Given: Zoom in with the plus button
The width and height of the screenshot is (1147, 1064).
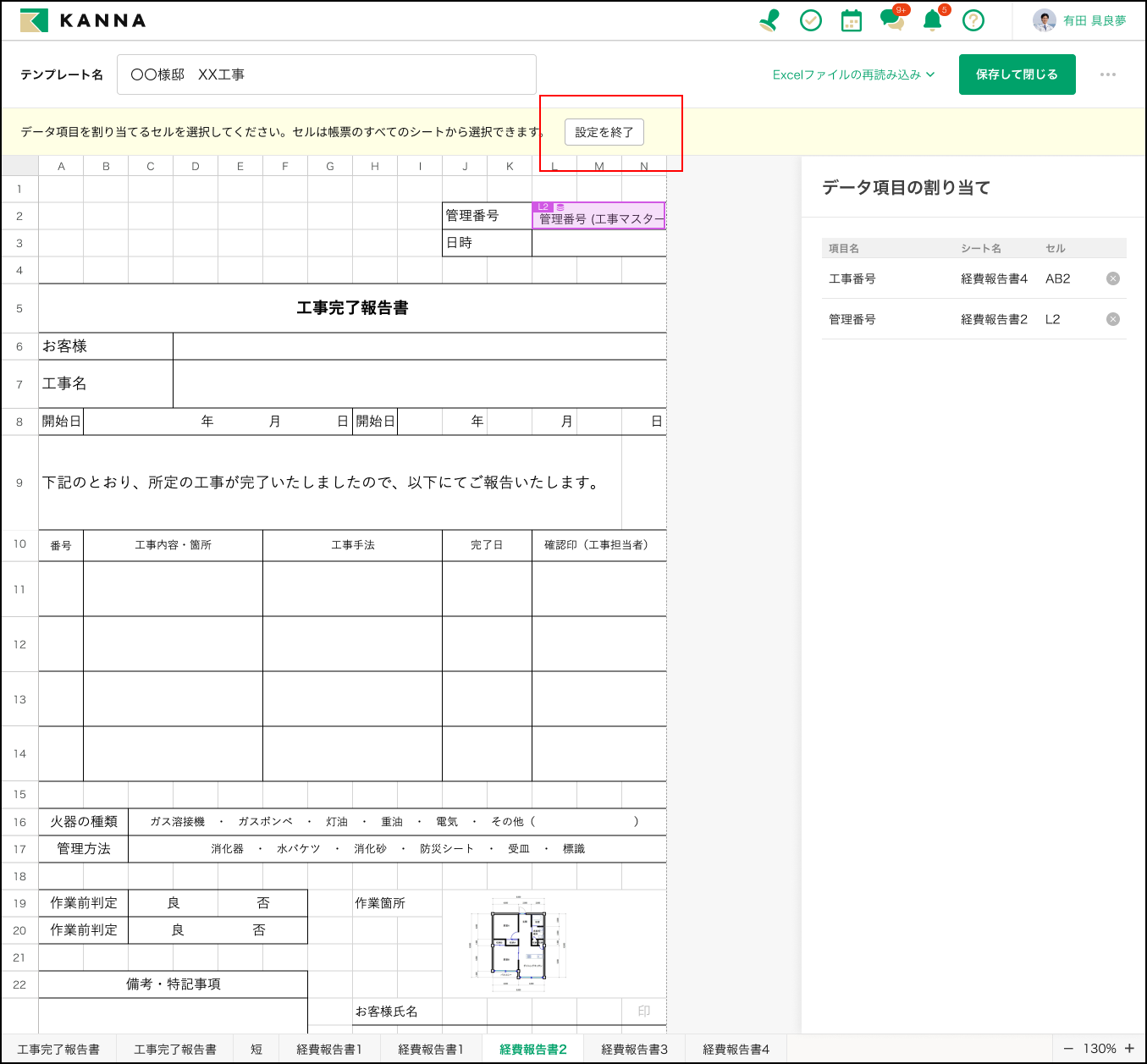Looking at the screenshot, I should 1129,1049.
